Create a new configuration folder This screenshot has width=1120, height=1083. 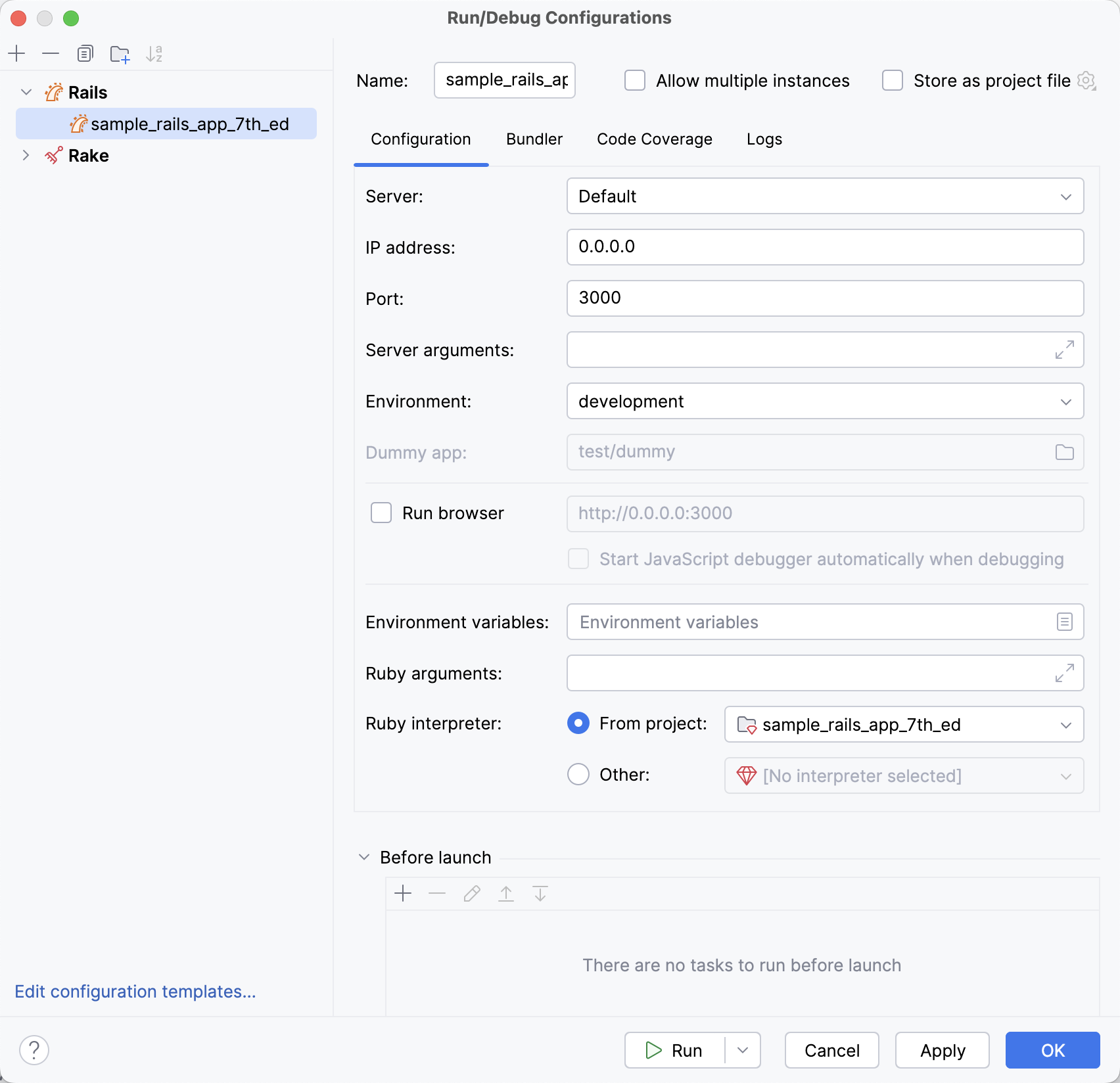pos(119,53)
